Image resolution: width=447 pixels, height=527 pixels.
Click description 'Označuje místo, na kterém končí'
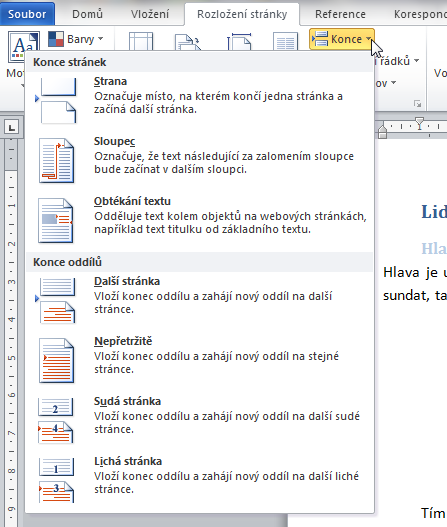click(218, 103)
